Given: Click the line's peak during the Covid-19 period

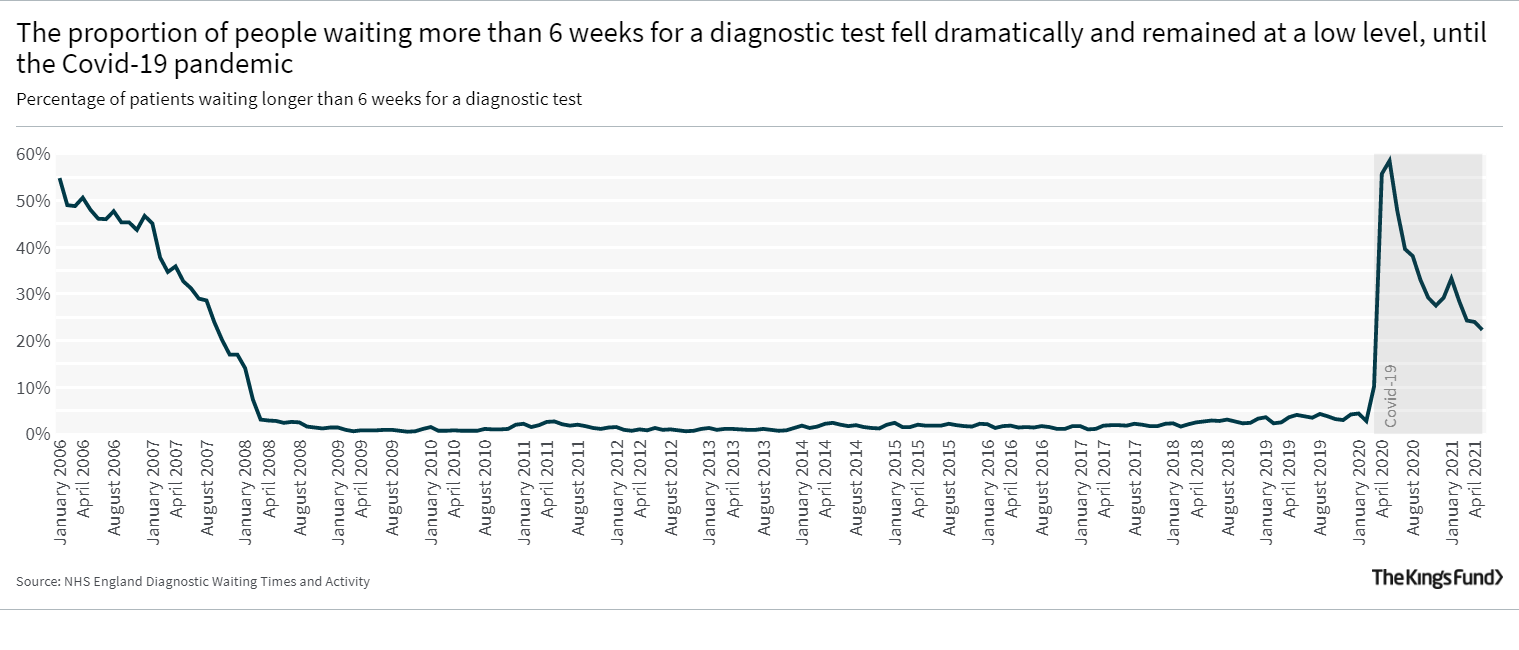Looking at the screenshot, I should pos(1390,160).
